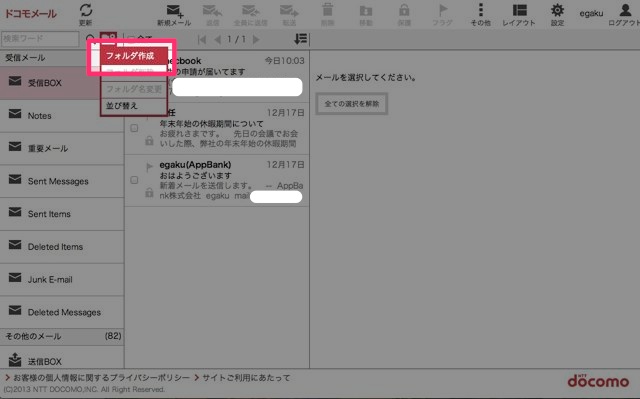Open the Junk E-mail folder

(x=62, y=280)
